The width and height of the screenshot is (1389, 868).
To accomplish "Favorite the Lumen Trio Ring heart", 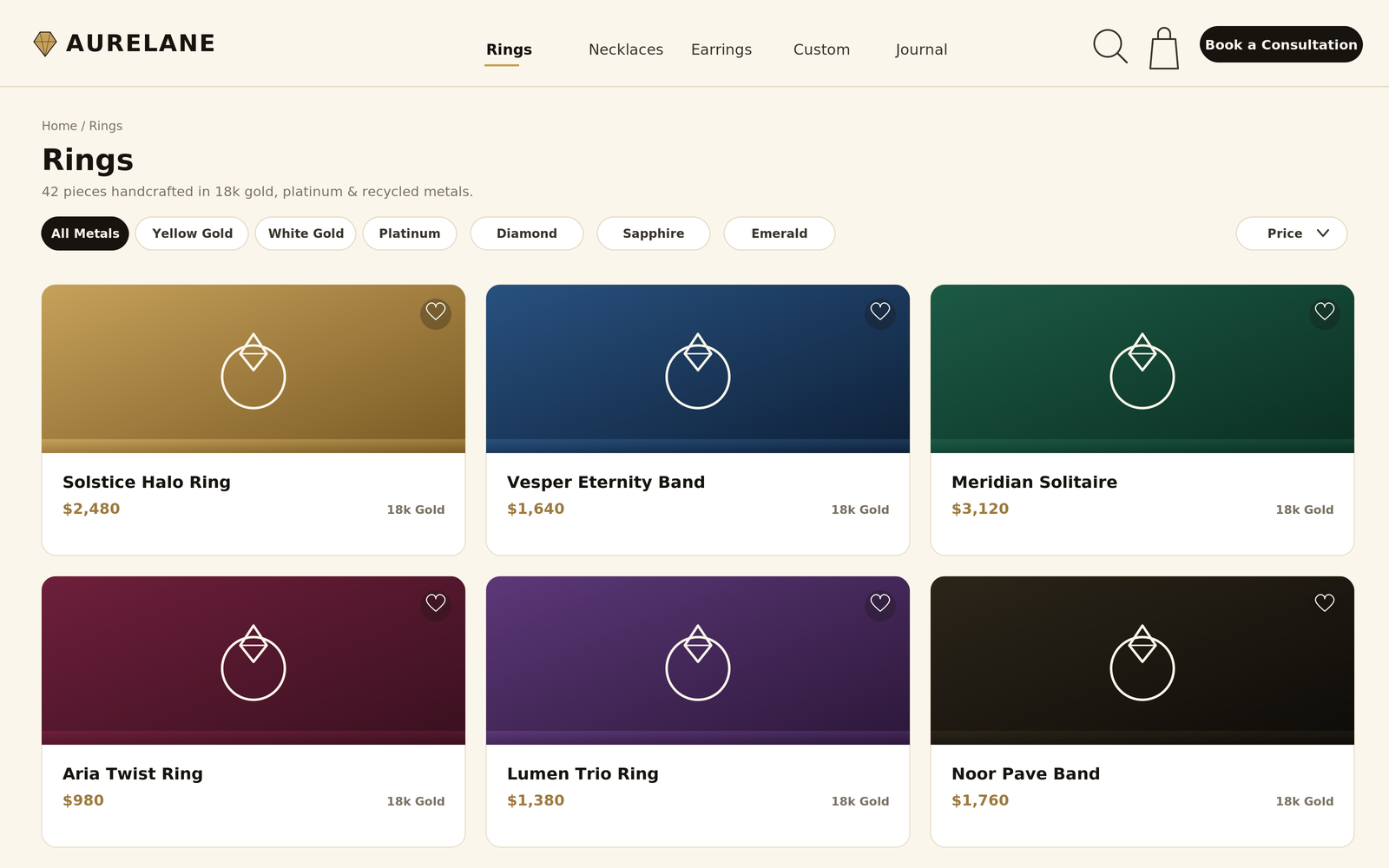I will tap(880, 603).
